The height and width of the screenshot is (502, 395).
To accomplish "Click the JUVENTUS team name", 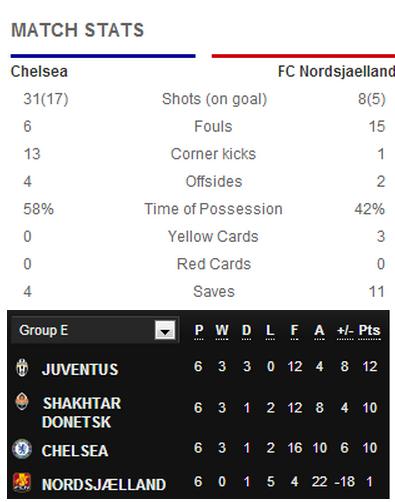I will point(80,369).
